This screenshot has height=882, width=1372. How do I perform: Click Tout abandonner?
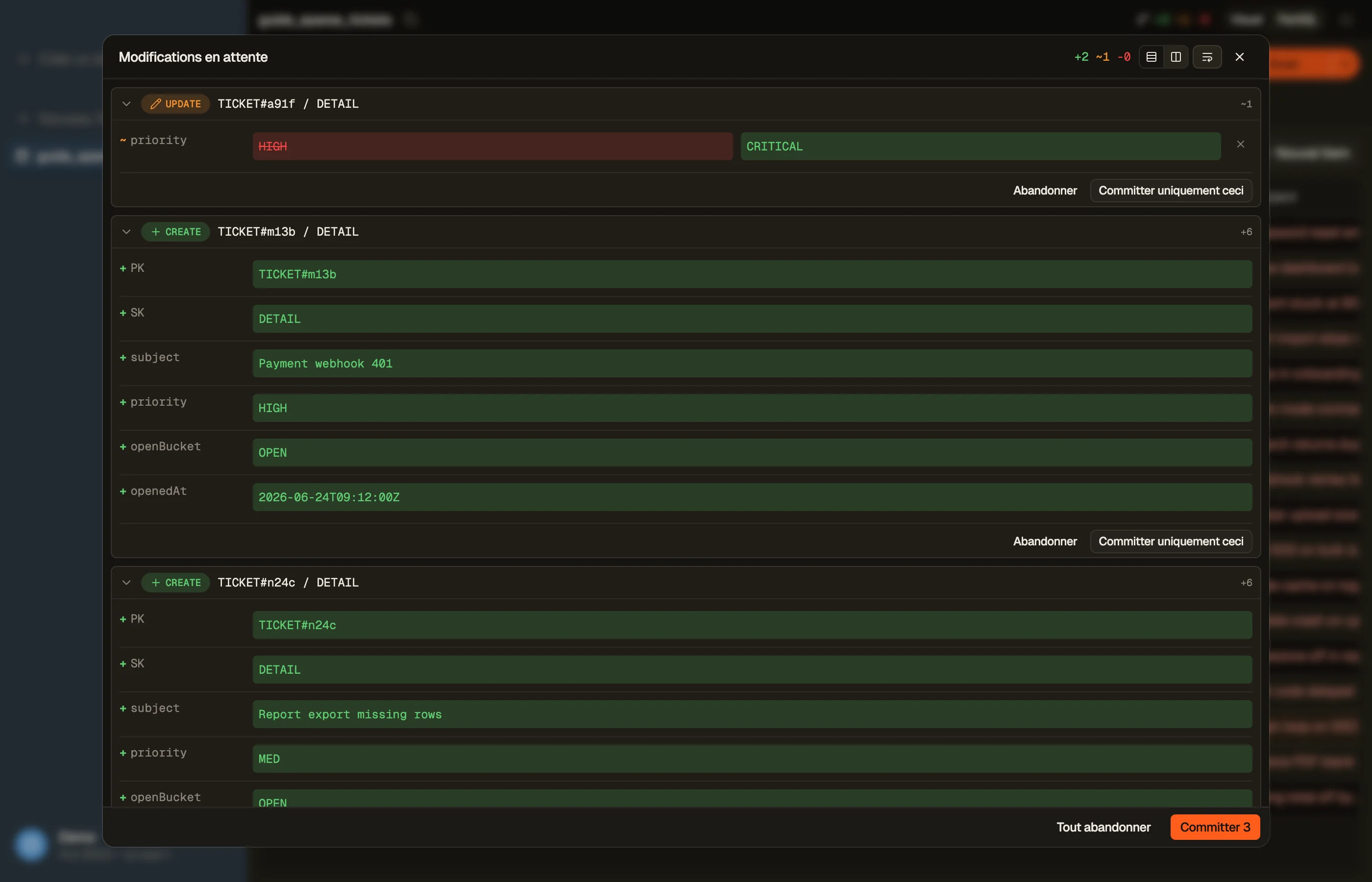pyautogui.click(x=1103, y=827)
